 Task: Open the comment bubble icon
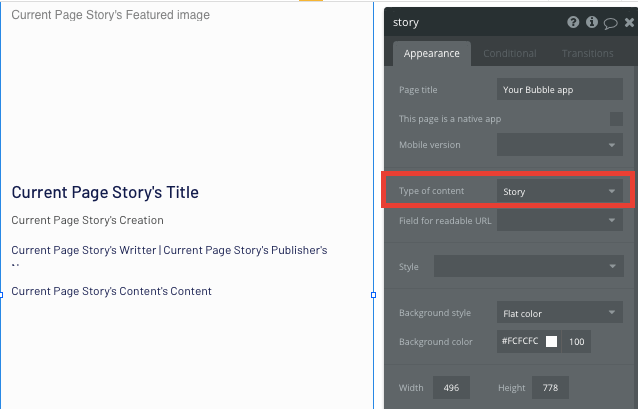610,23
